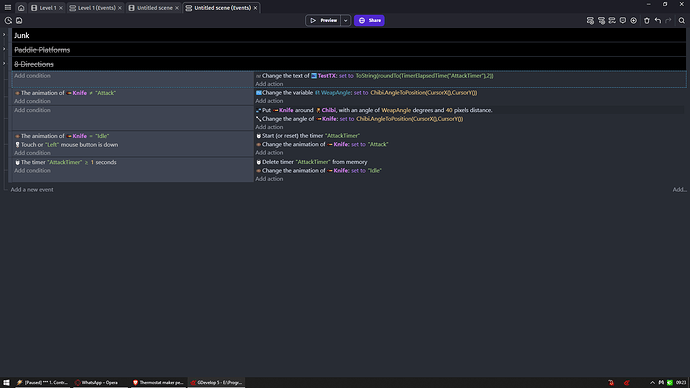690x388 pixels.
Task: Click the Add event toolbar icon
Action: (590, 20)
